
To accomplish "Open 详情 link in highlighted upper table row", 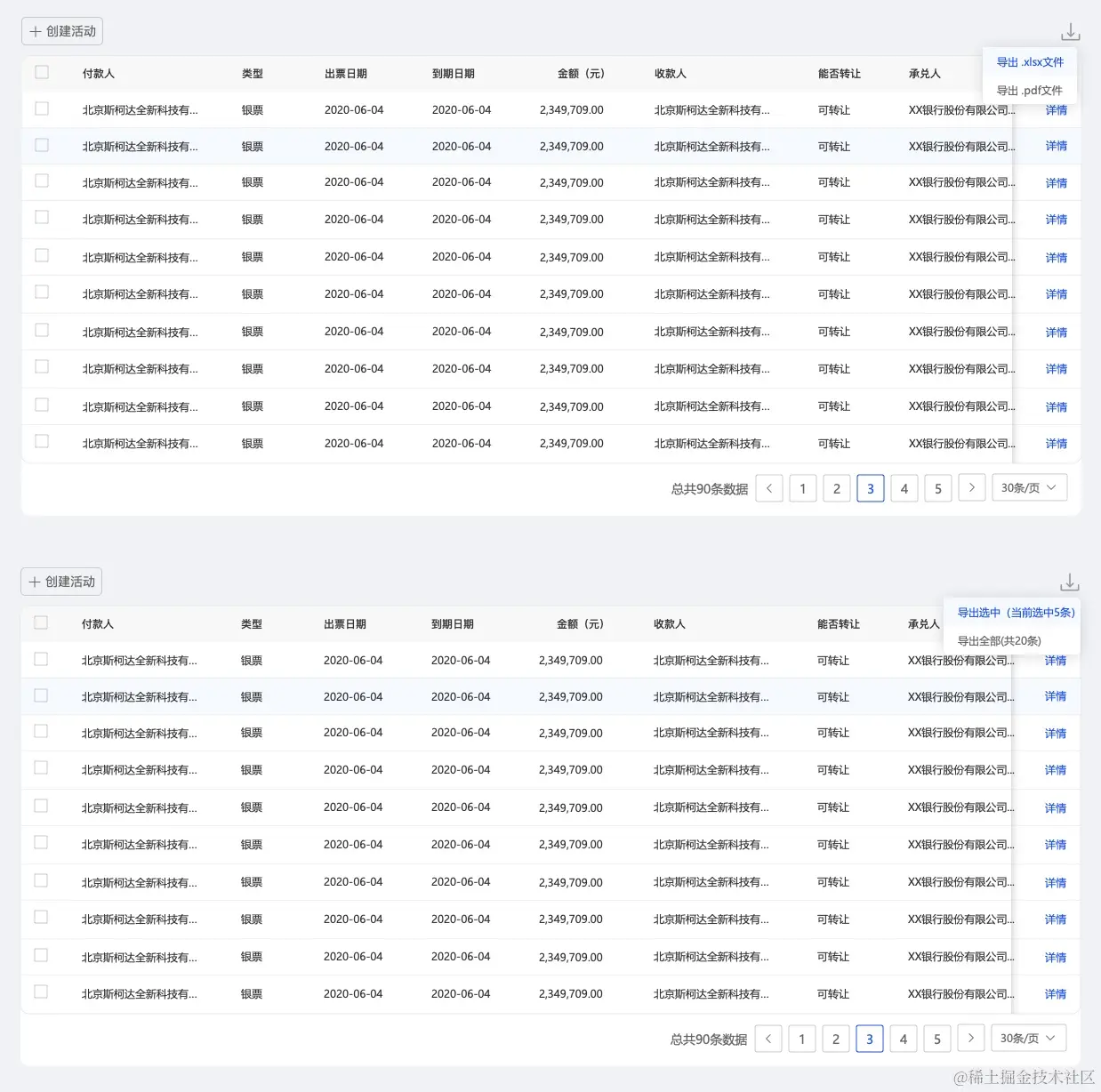I will (1057, 146).
